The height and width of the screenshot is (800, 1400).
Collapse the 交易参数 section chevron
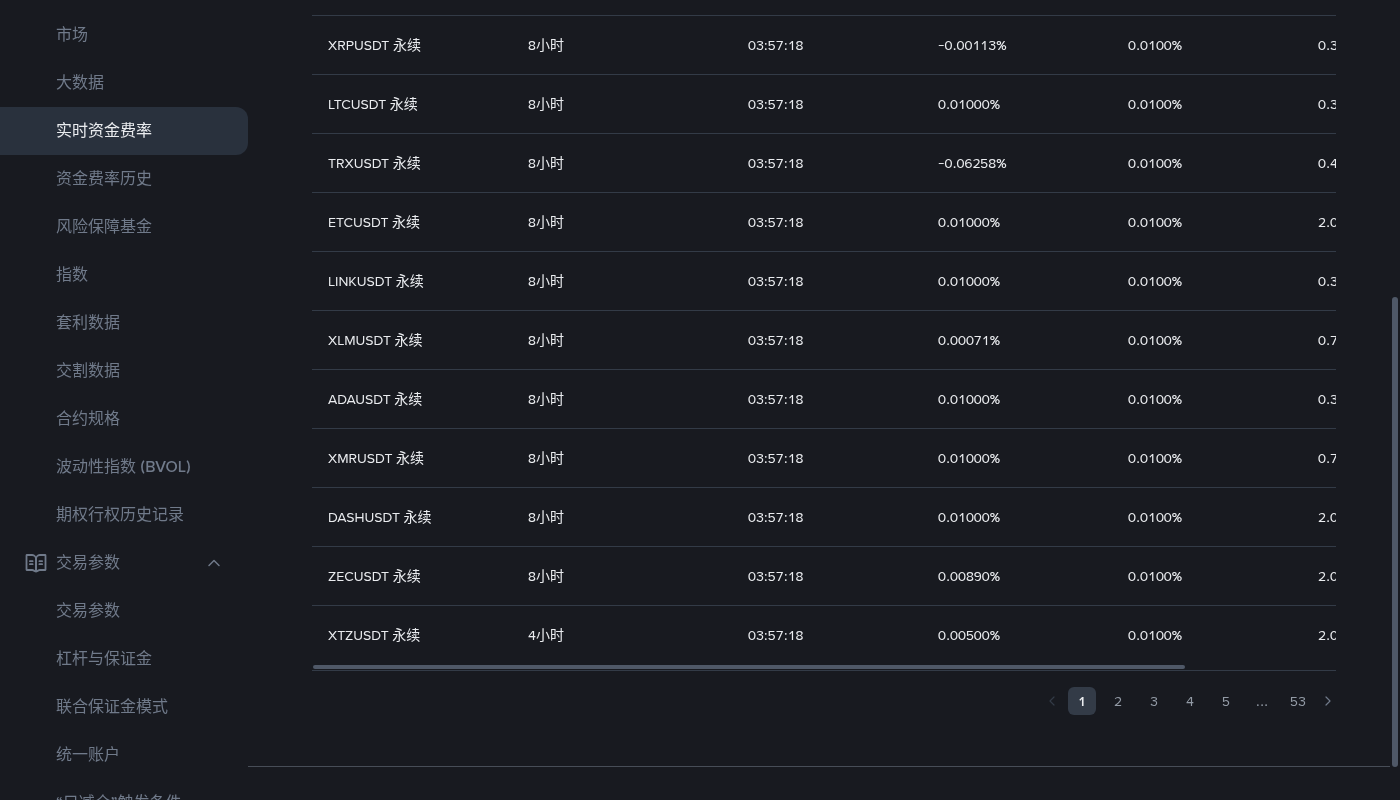click(x=214, y=563)
